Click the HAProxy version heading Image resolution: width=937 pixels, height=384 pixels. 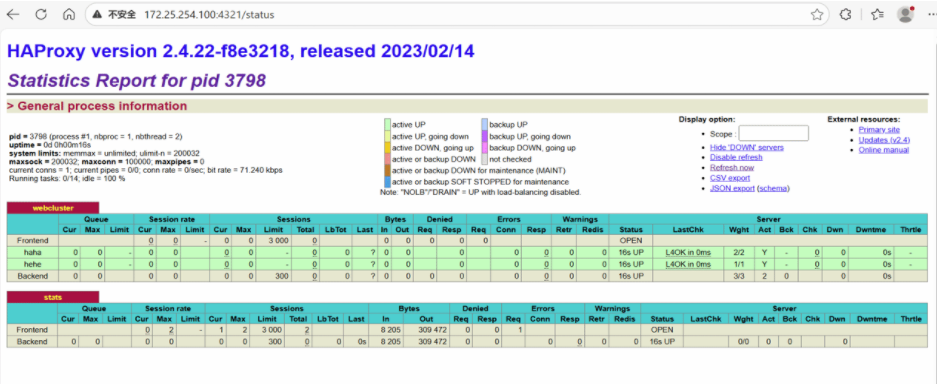click(x=241, y=51)
